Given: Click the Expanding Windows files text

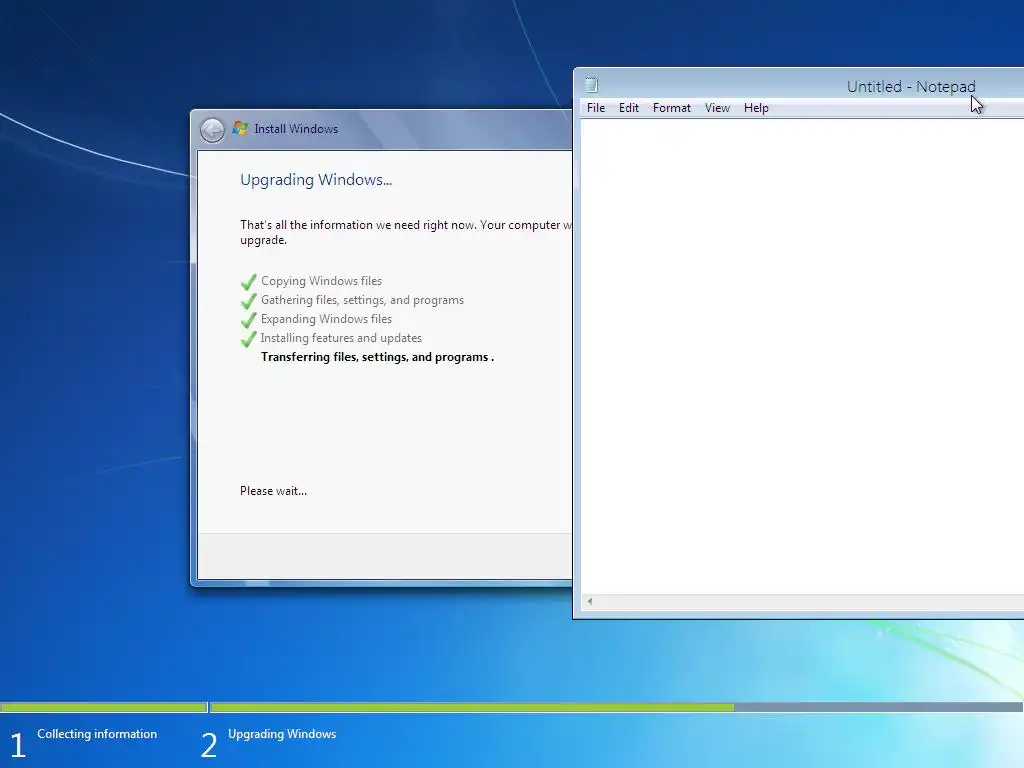Looking at the screenshot, I should 327,319.
